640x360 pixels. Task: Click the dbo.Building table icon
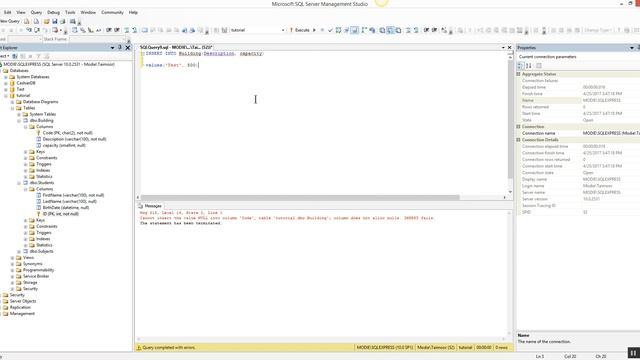[x=26, y=120]
